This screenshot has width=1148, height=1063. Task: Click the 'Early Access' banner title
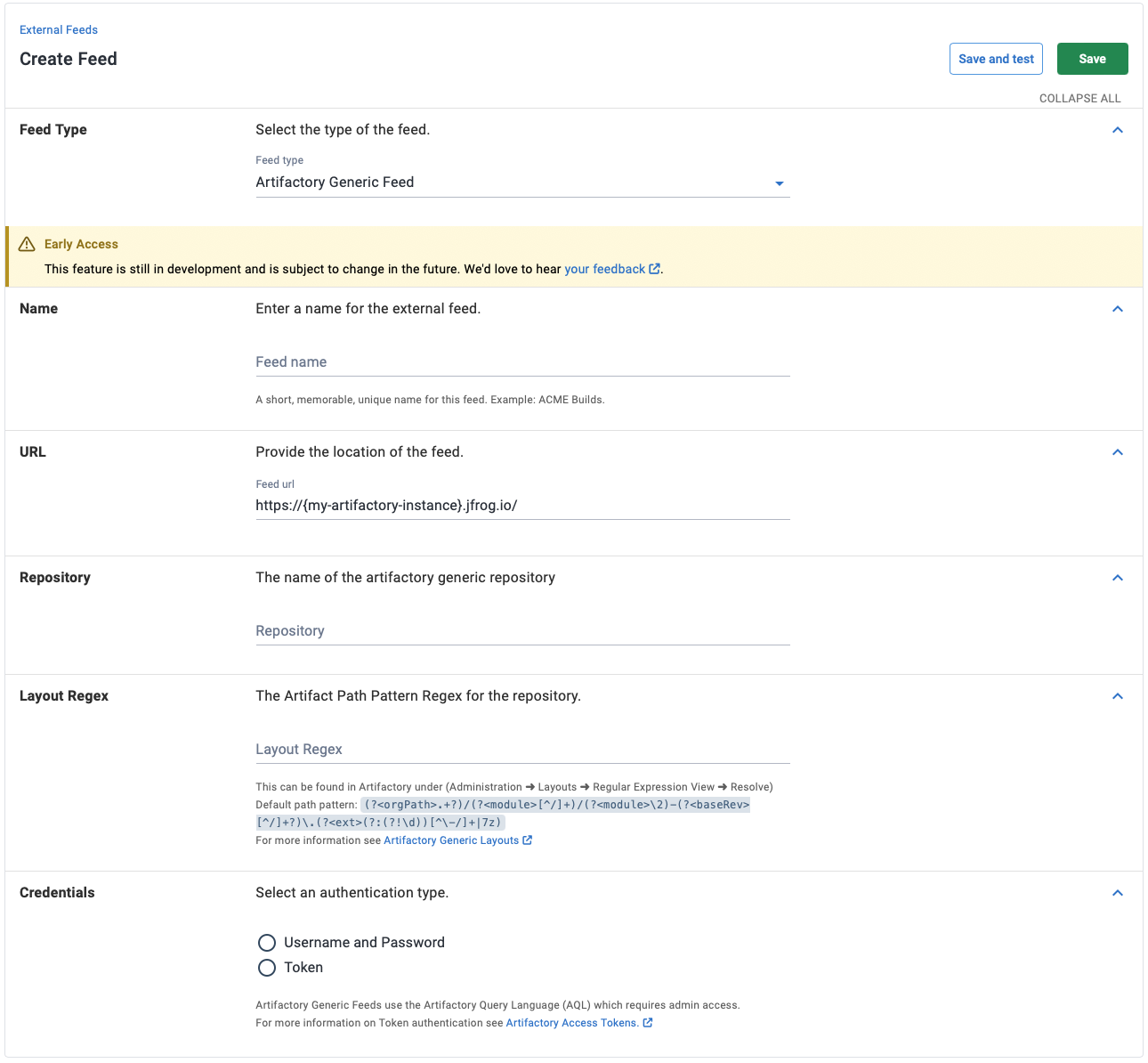pos(81,244)
